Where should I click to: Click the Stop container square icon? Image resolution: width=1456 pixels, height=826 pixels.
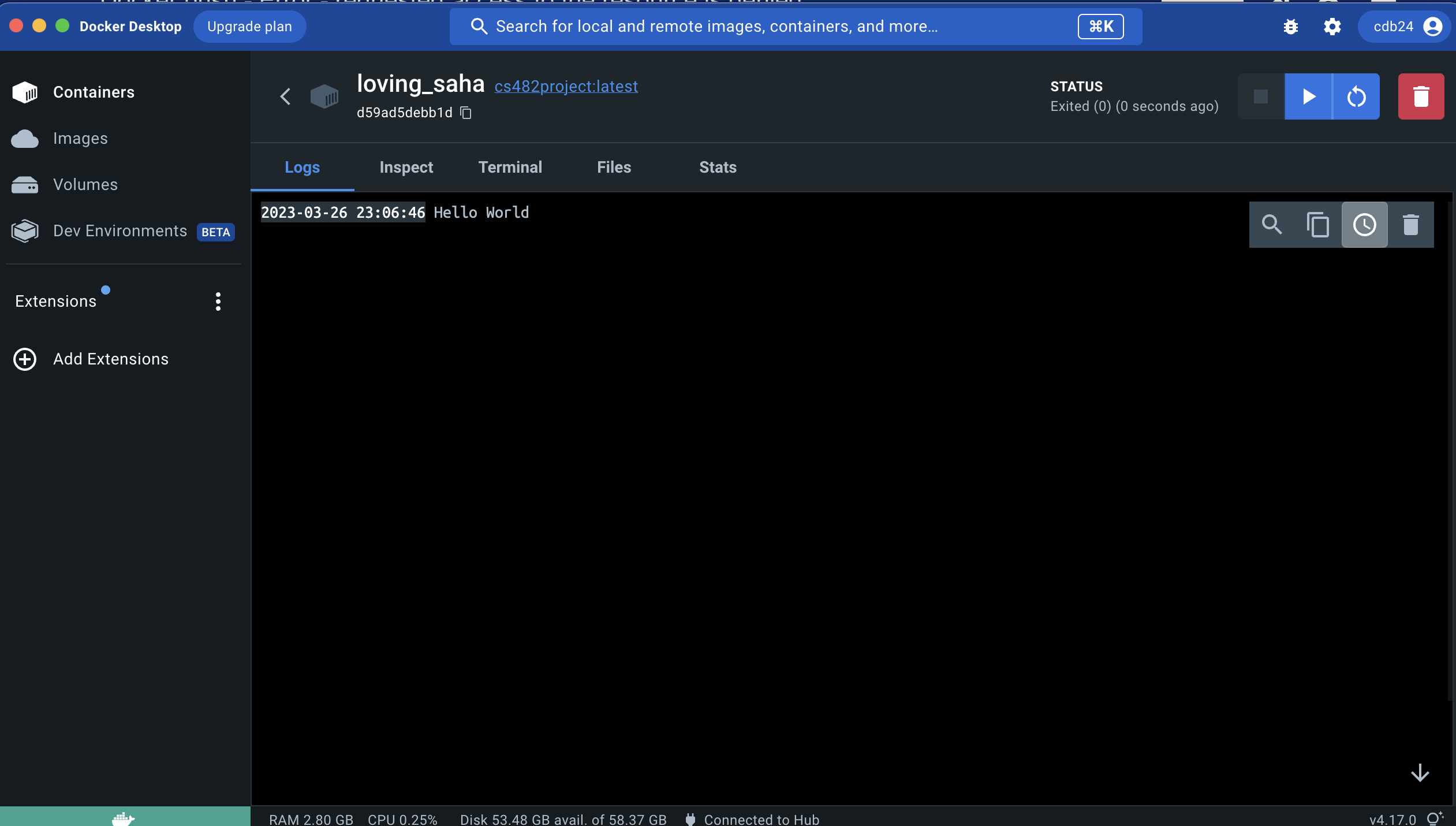1261,96
